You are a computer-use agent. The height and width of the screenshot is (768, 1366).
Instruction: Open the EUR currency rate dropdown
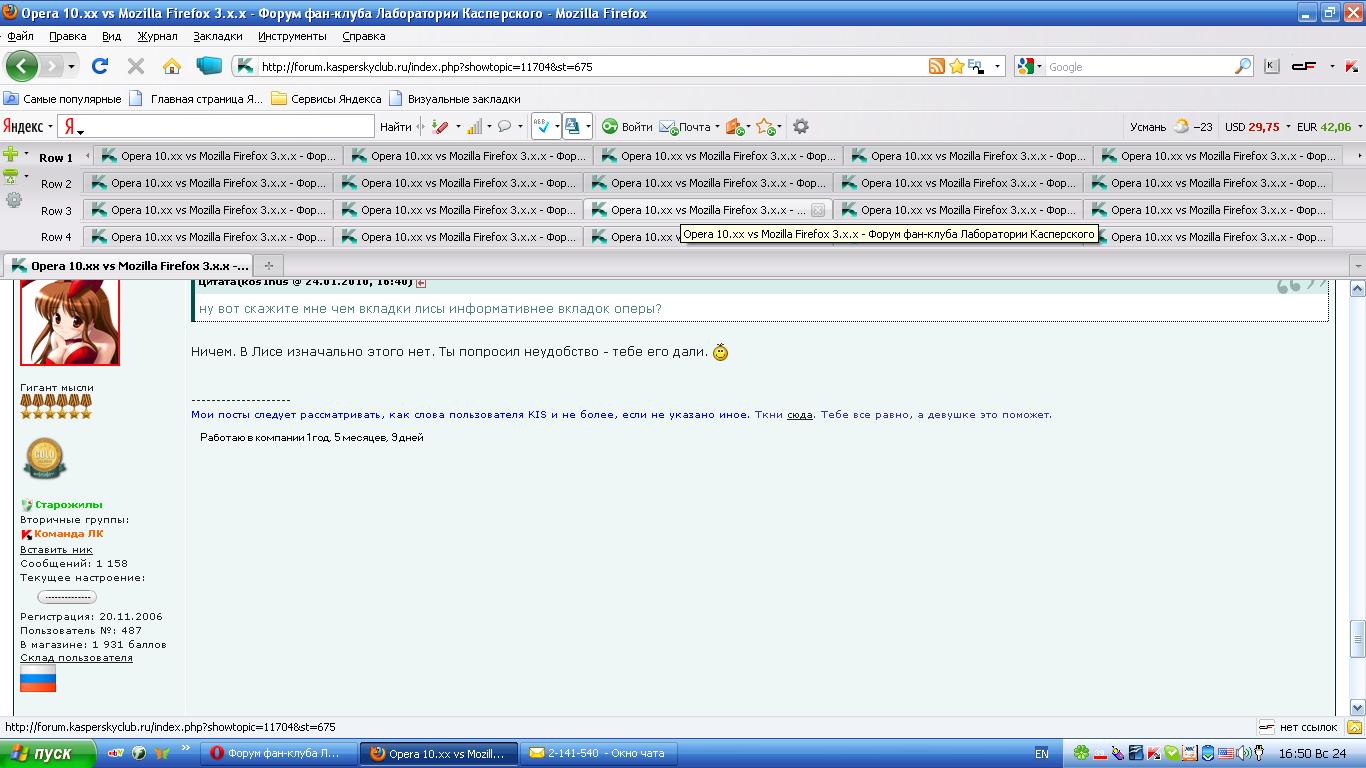pyautogui.click(x=1359, y=127)
